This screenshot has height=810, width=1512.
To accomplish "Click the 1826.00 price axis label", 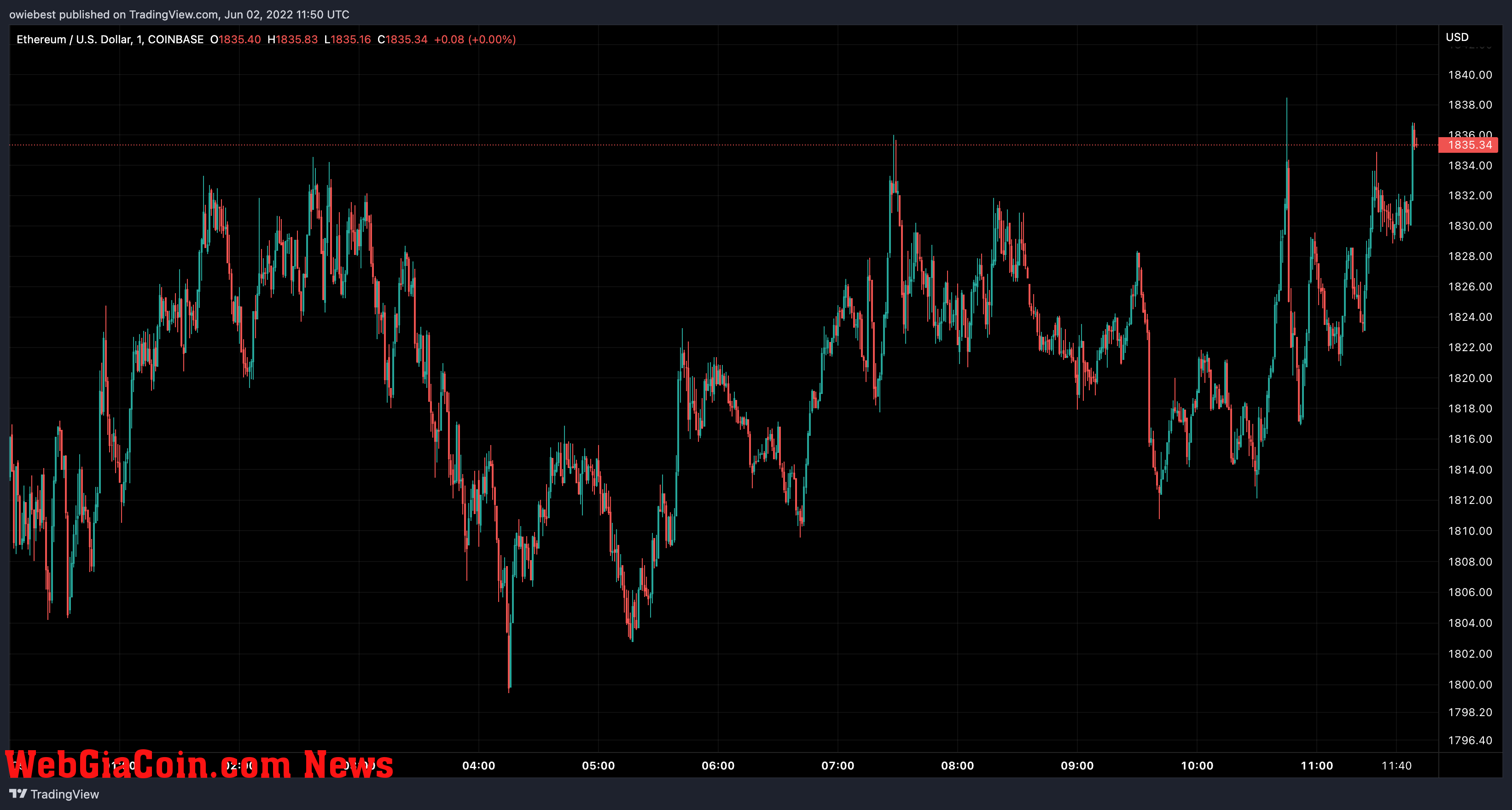I will (x=1470, y=287).
